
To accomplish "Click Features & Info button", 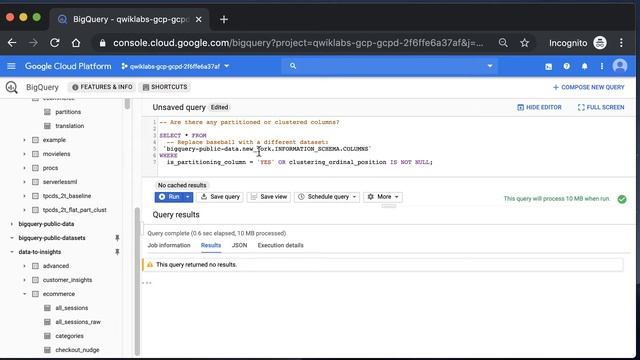I will point(102,87).
